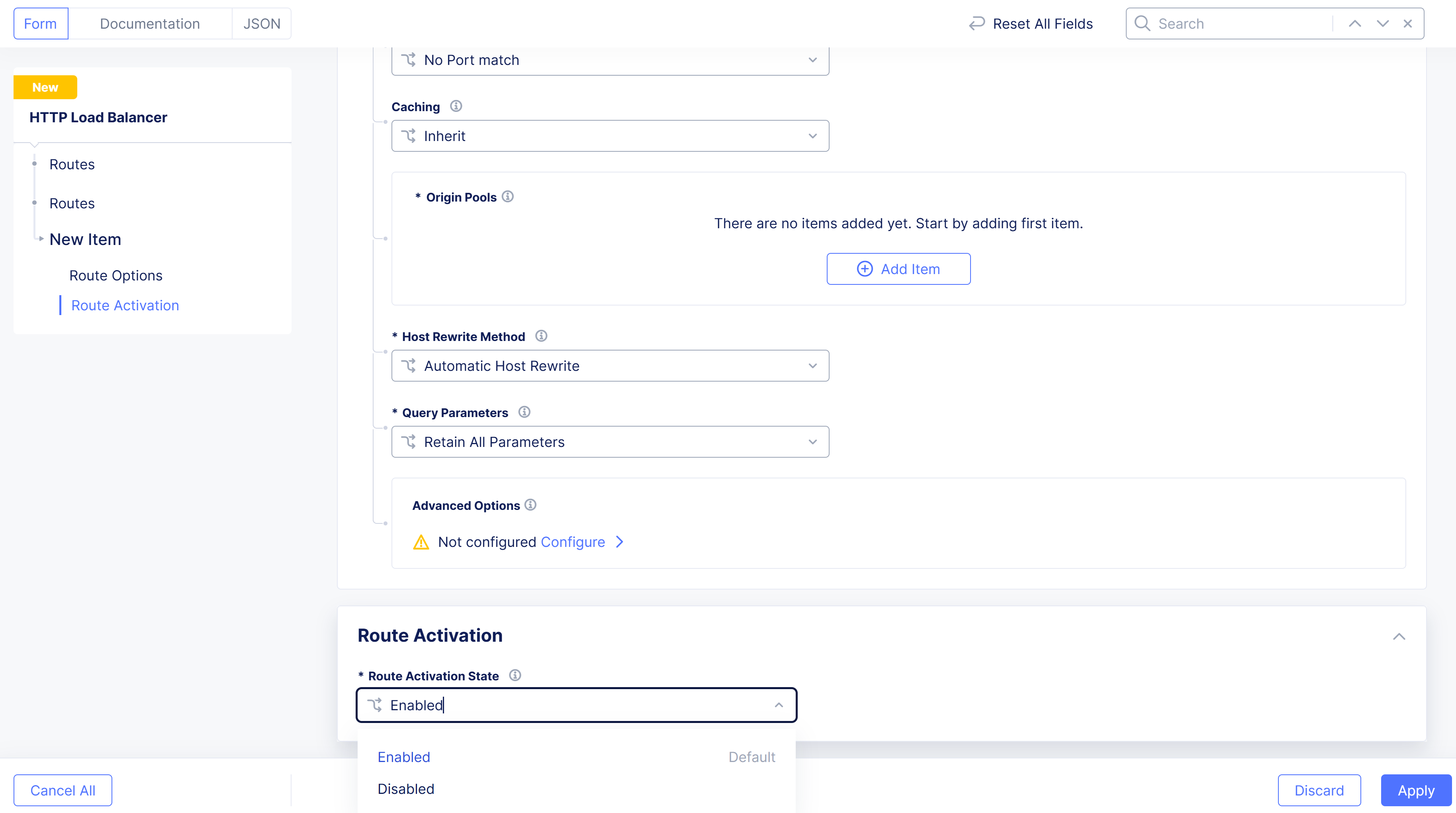The width and height of the screenshot is (1456, 813).
Task: Click the info icon next to Route Activation State
Action: [x=515, y=675]
